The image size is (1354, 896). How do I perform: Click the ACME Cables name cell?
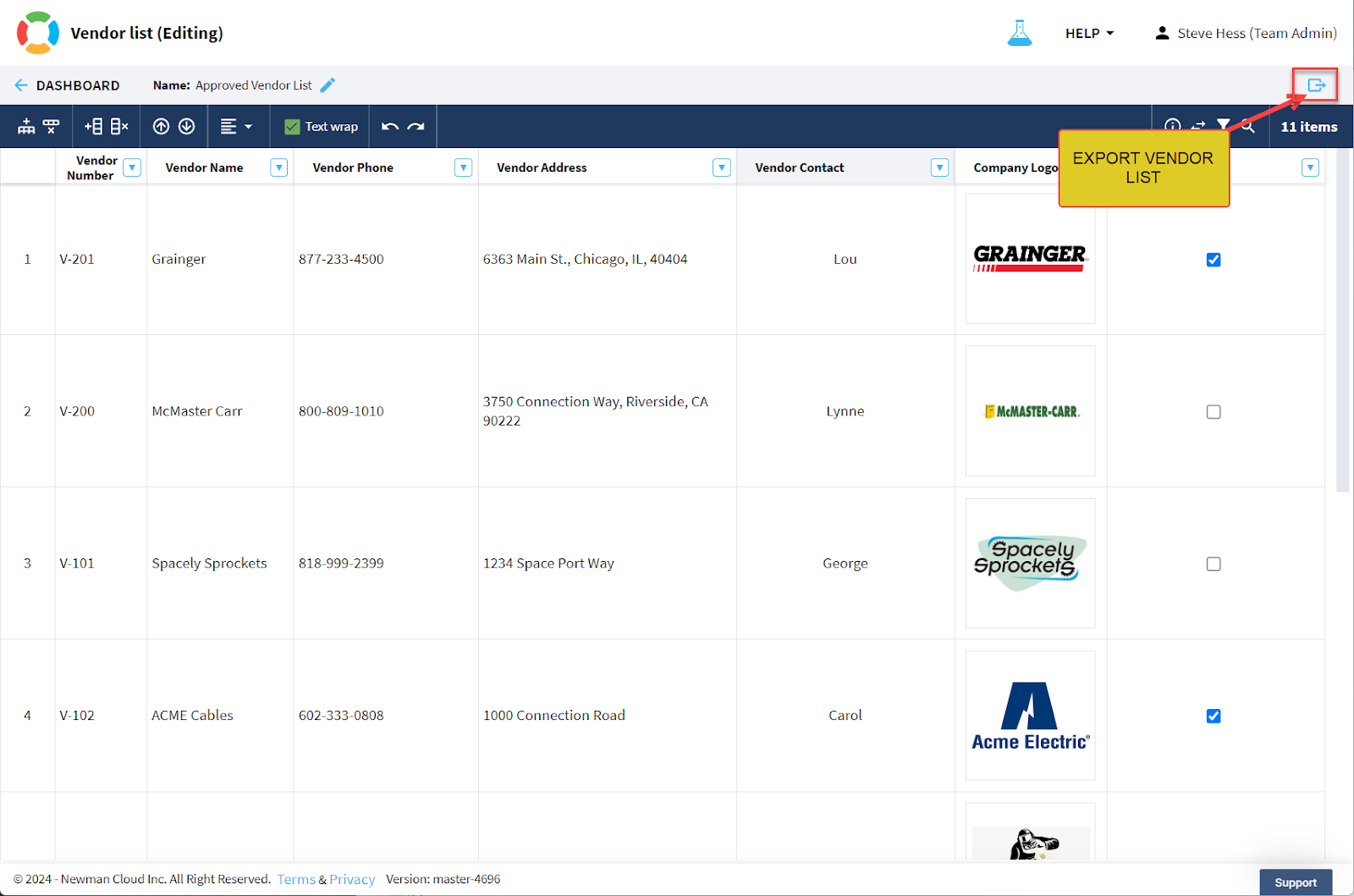[x=220, y=716]
